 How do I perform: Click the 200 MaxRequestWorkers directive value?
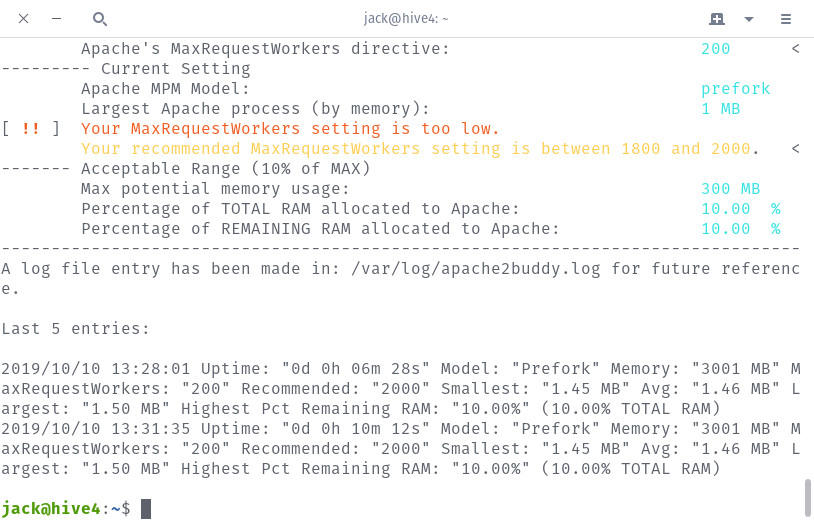(715, 49)
